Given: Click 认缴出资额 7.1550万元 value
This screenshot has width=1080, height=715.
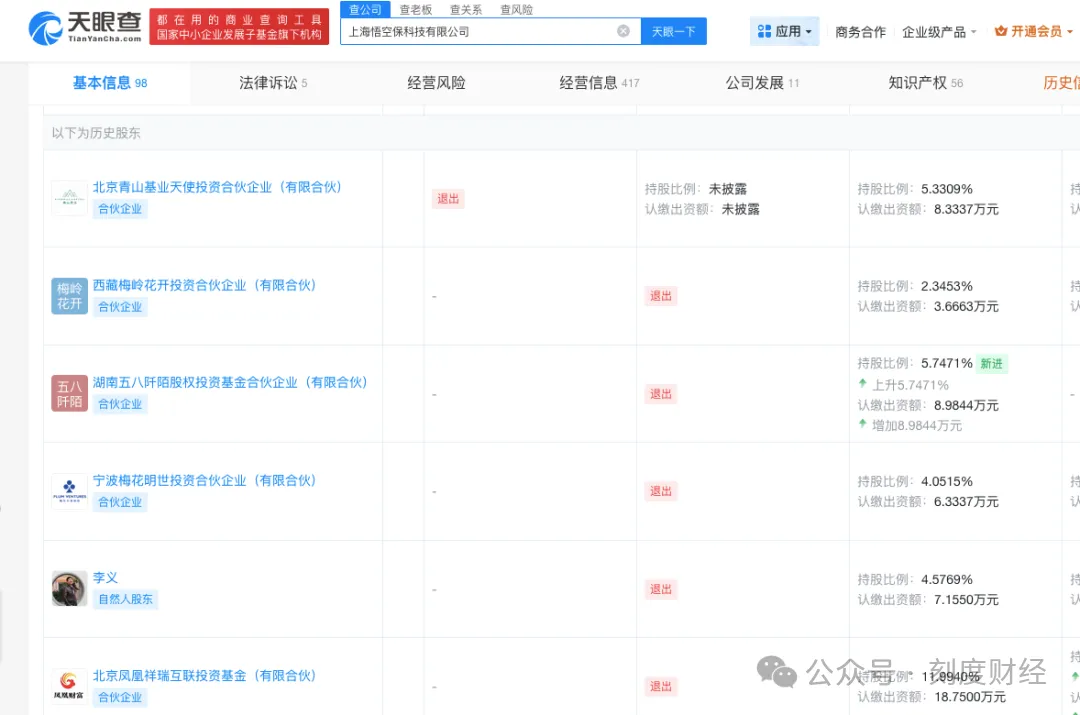Looking at the screenshot, I should (966, 599).
